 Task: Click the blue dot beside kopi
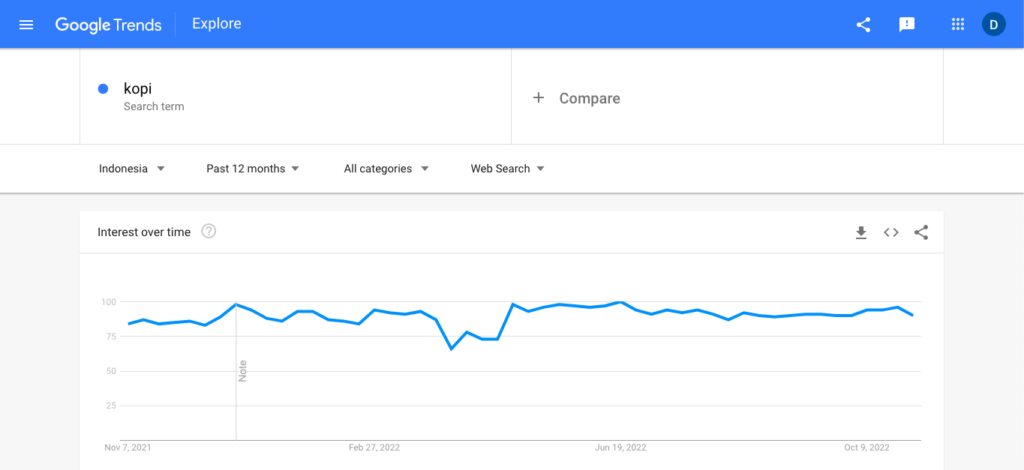pyautogui.click(x=103, y=89)
